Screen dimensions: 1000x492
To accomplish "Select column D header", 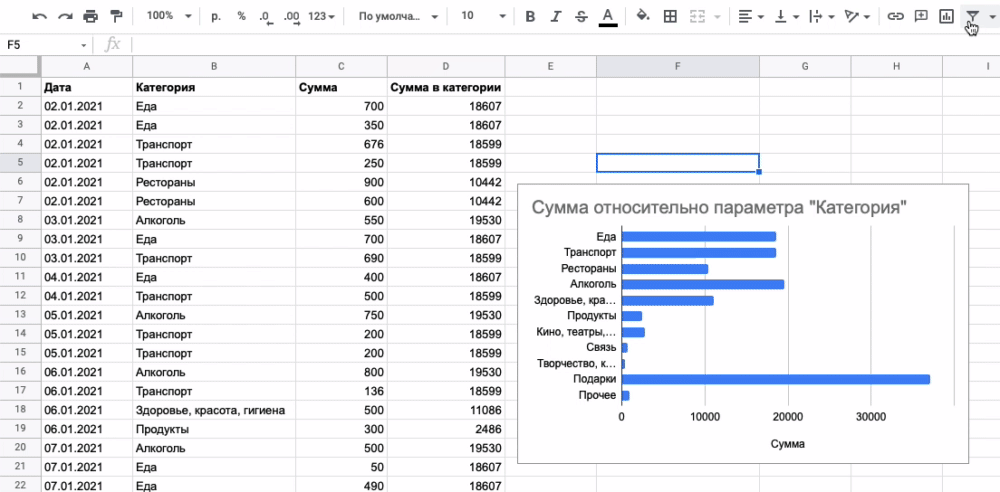I will coord(446,66).
